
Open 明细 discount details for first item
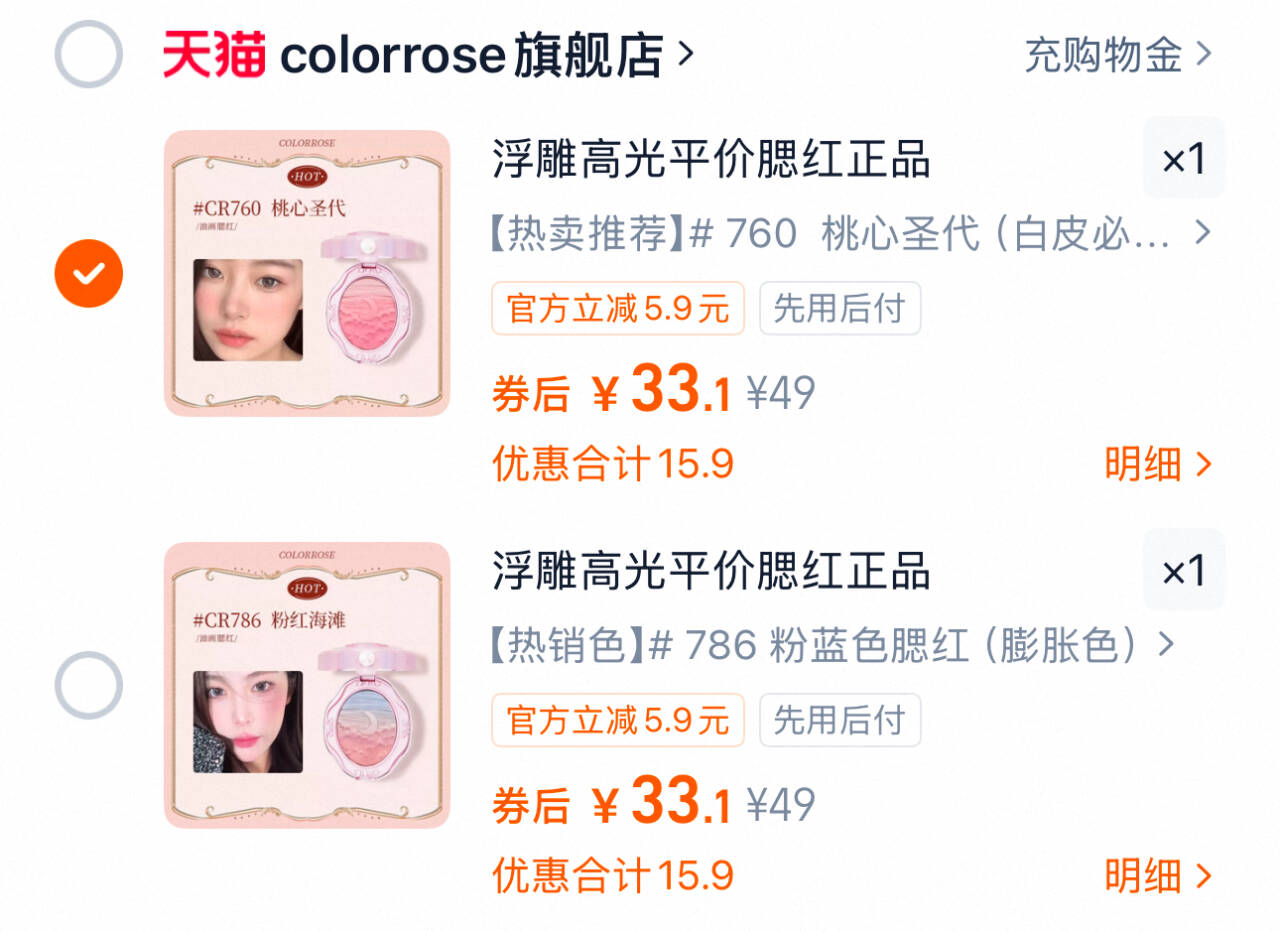[x=1158, y=463]
